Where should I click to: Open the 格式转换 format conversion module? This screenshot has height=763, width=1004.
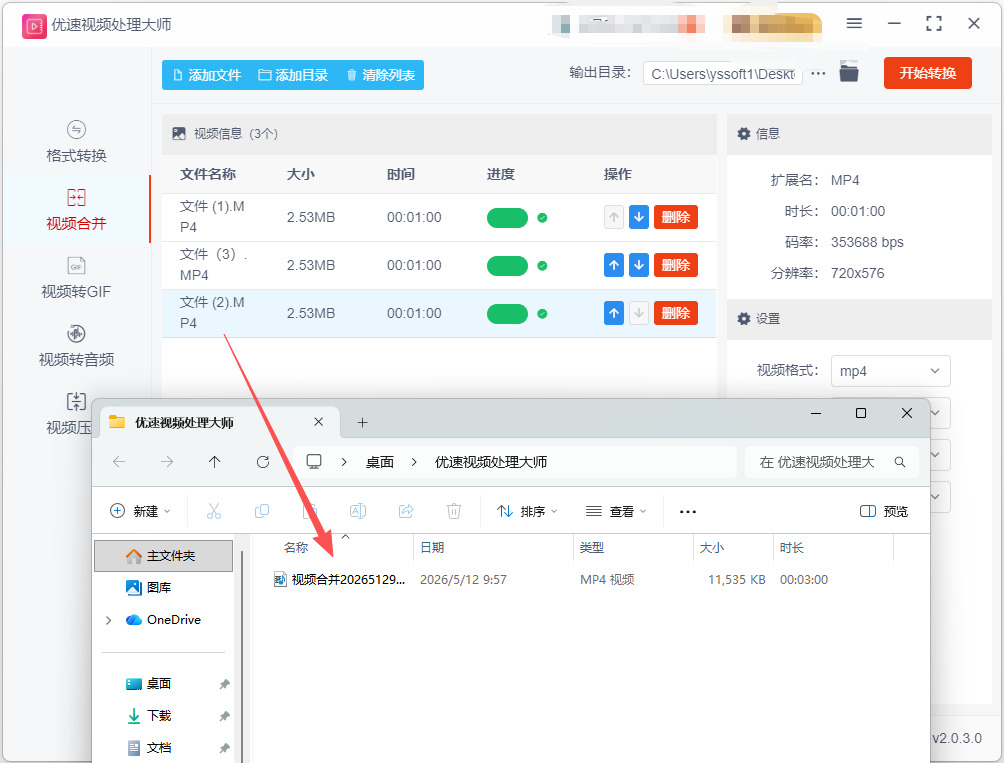(76, 142)
